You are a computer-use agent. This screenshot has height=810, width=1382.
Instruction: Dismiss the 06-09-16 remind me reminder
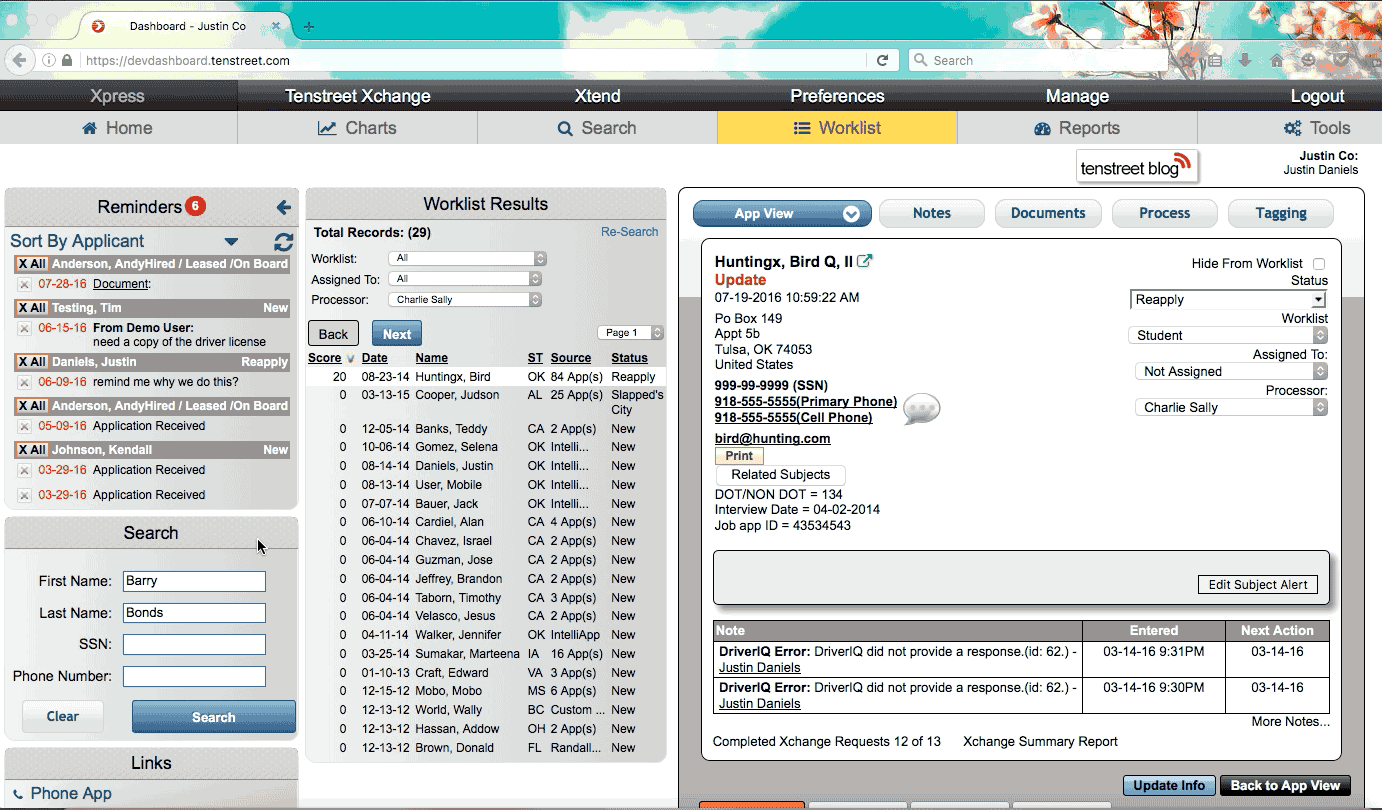[25, 382]
